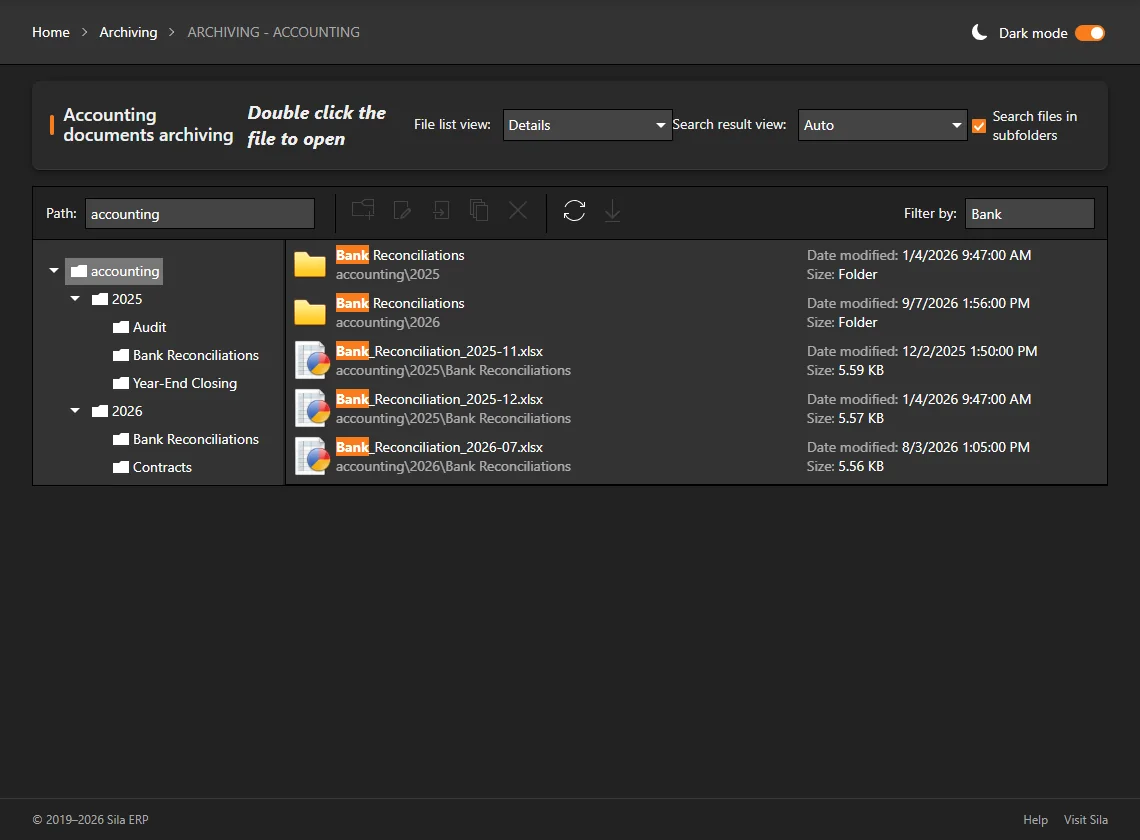Select the accounting\2026 Bank Reconciliations folder icon
Viewport: 1140px width, 840px height.
tap(310, 312)
